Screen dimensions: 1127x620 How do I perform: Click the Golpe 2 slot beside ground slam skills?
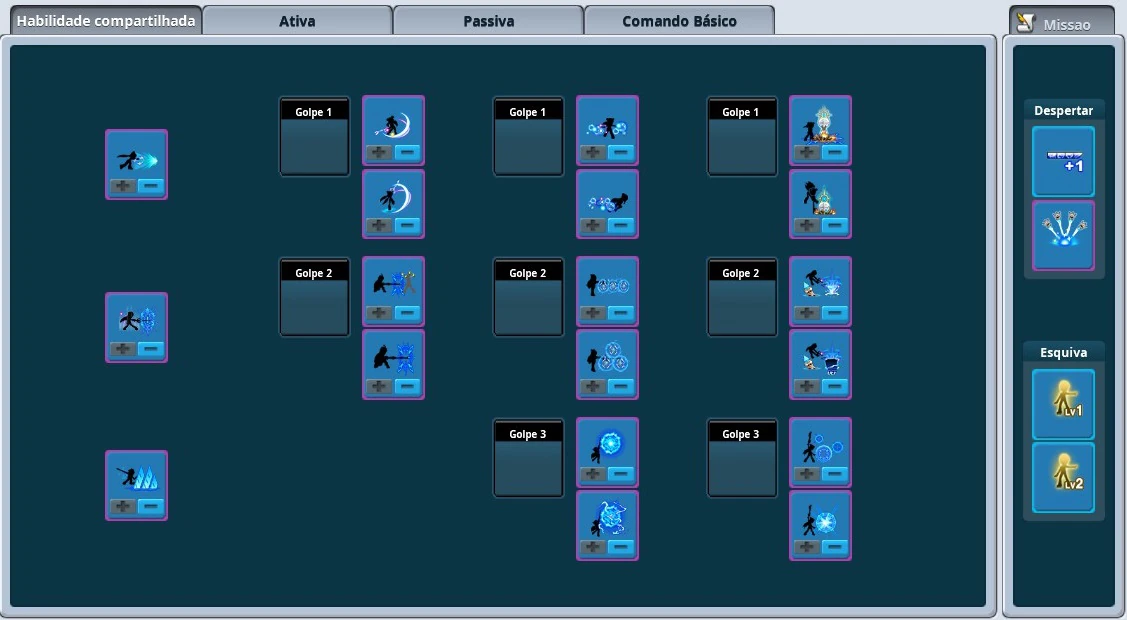pos(742,297)
